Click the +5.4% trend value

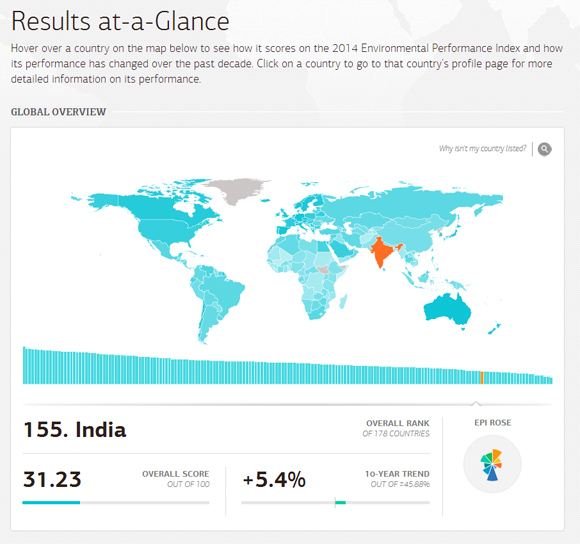pyautogui.click(x=274, y=479)
